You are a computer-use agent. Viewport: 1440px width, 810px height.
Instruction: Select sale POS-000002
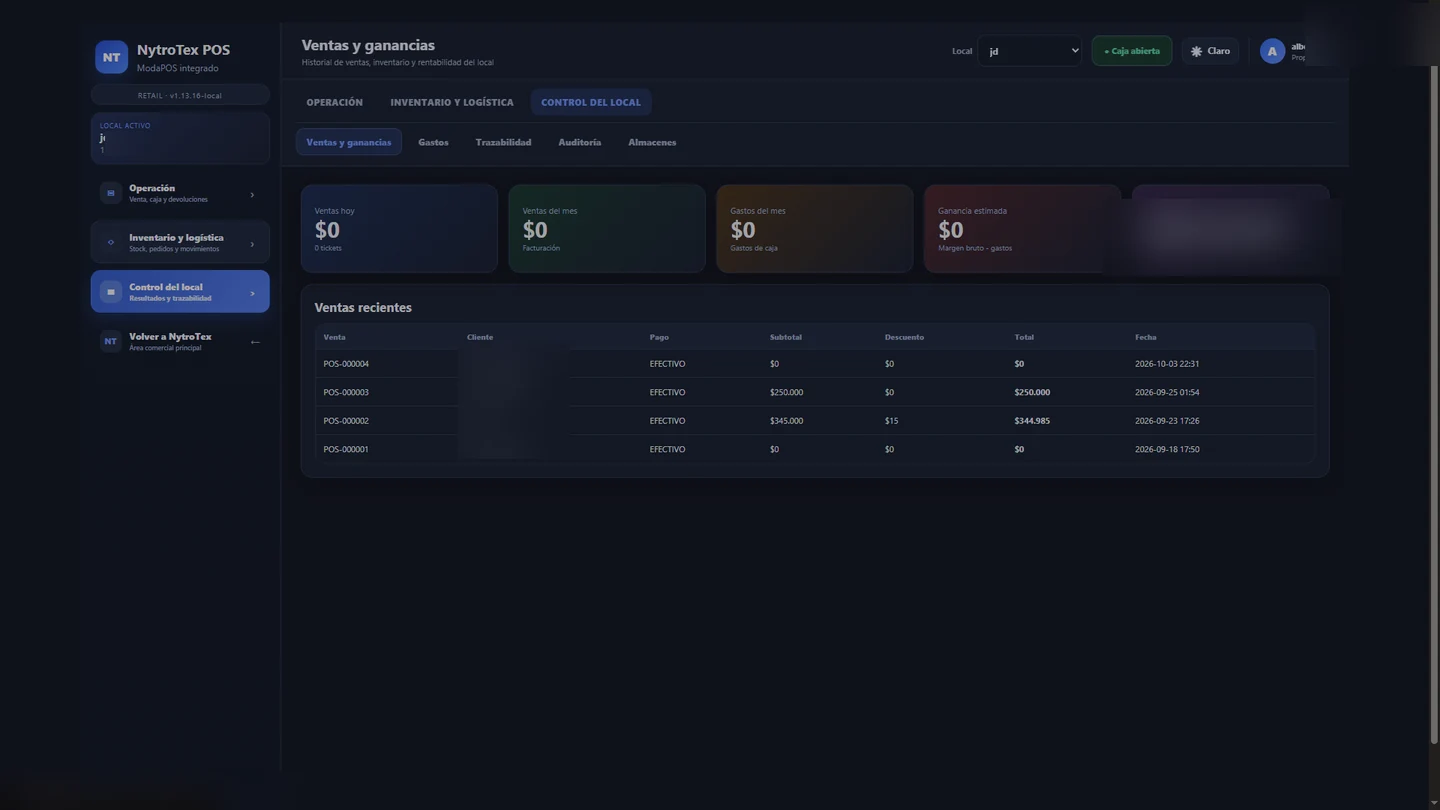(x=346, y=421)
